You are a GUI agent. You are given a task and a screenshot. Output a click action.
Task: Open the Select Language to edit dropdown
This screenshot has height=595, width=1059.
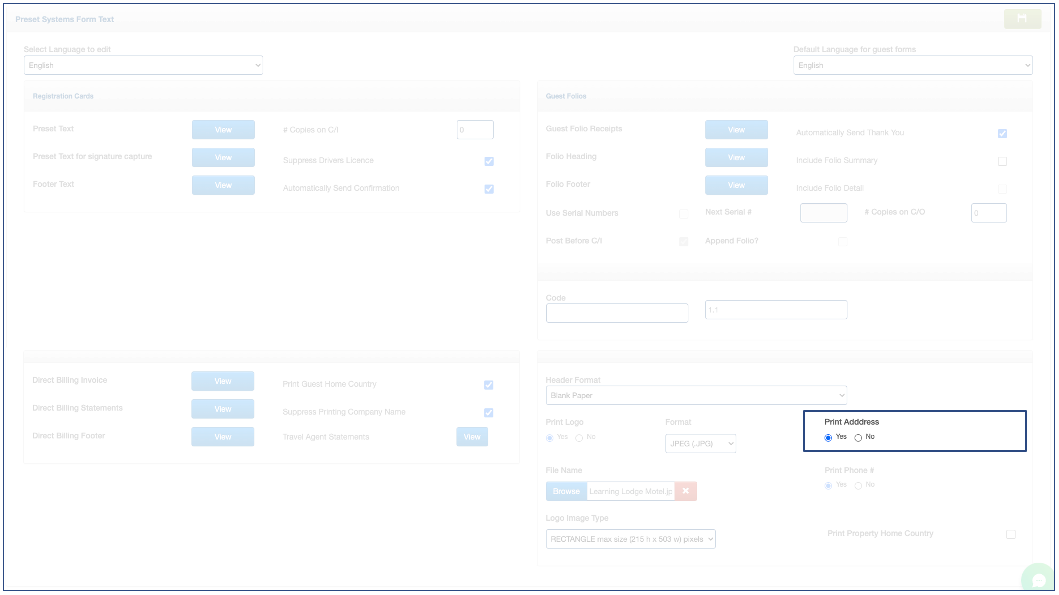[143, 65]
